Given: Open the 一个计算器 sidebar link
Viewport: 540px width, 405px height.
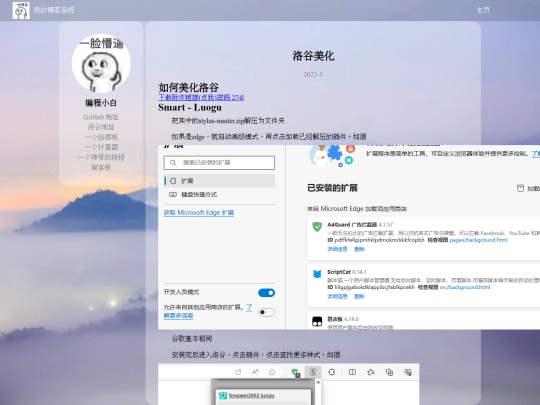Looking at the screenshot, I should pos(101,147).
